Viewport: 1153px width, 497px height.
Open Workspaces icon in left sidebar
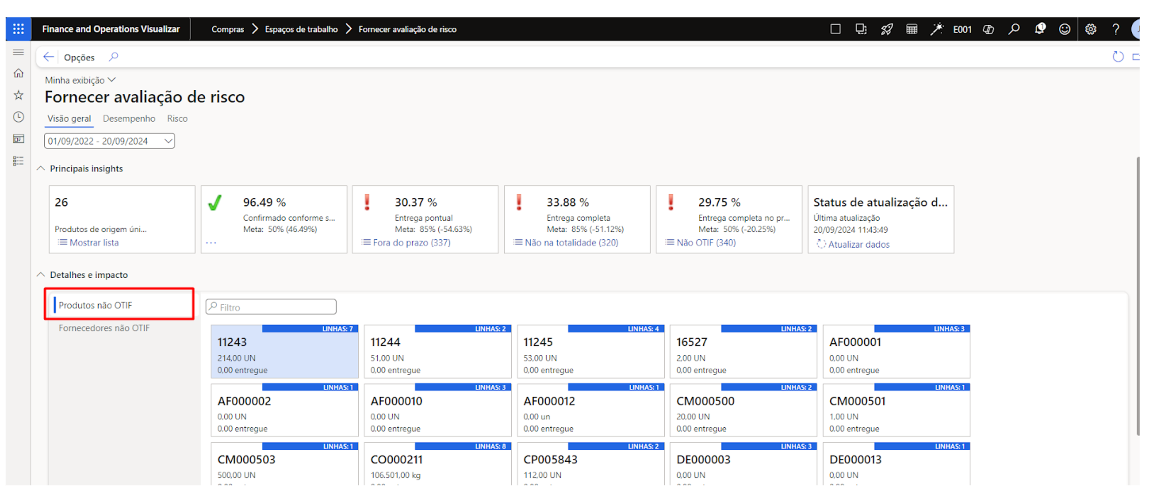[x=18, y=139]
